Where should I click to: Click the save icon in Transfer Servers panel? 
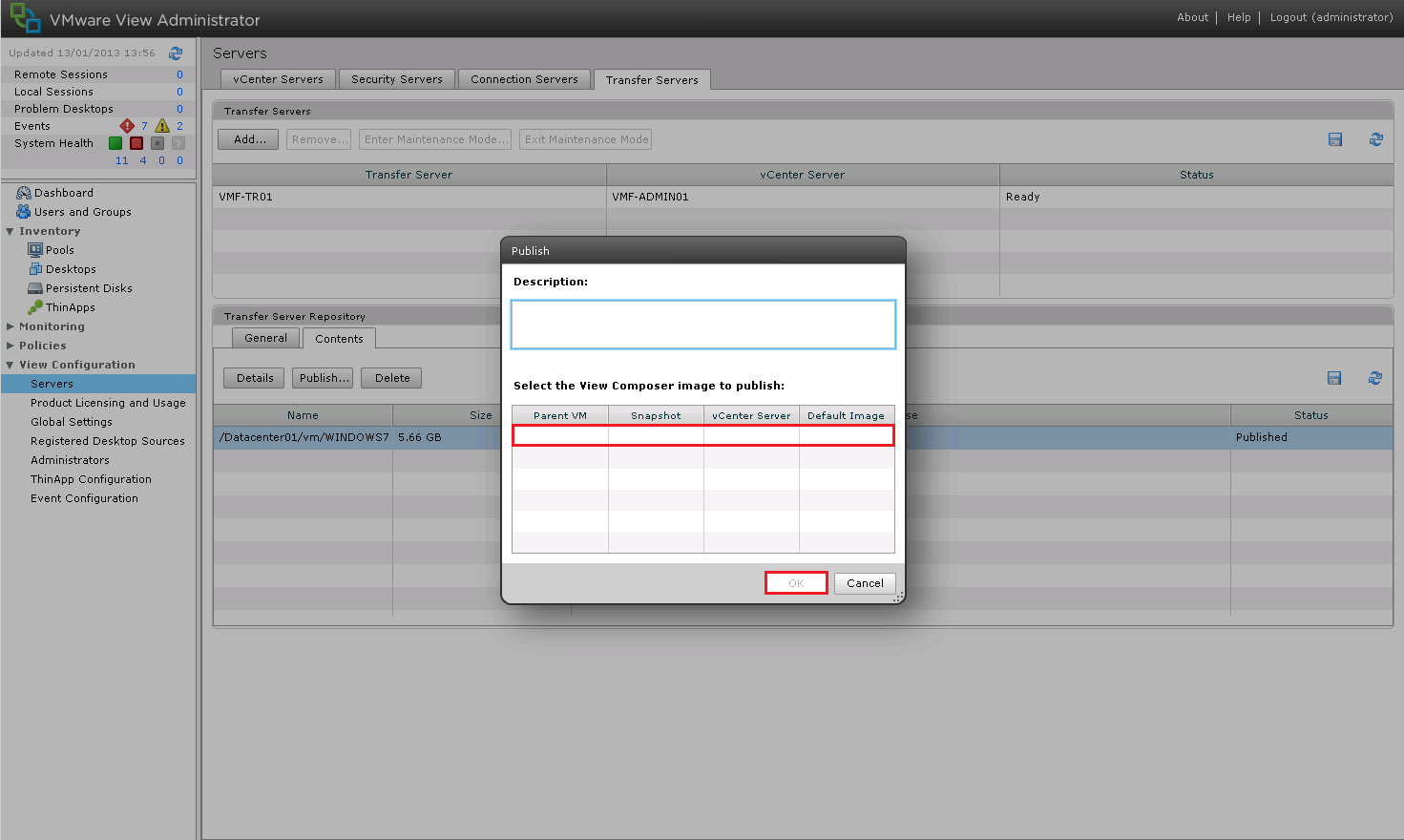pos(1335,139)
